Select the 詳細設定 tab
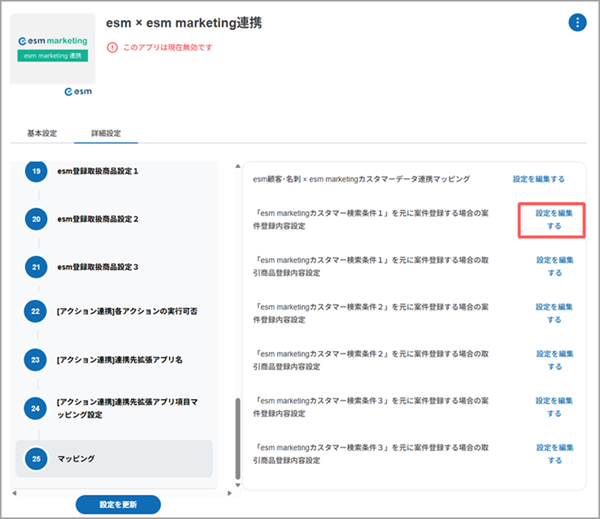Image resolution: width=600 pixels, height=519 pixels. coord(105,133)
